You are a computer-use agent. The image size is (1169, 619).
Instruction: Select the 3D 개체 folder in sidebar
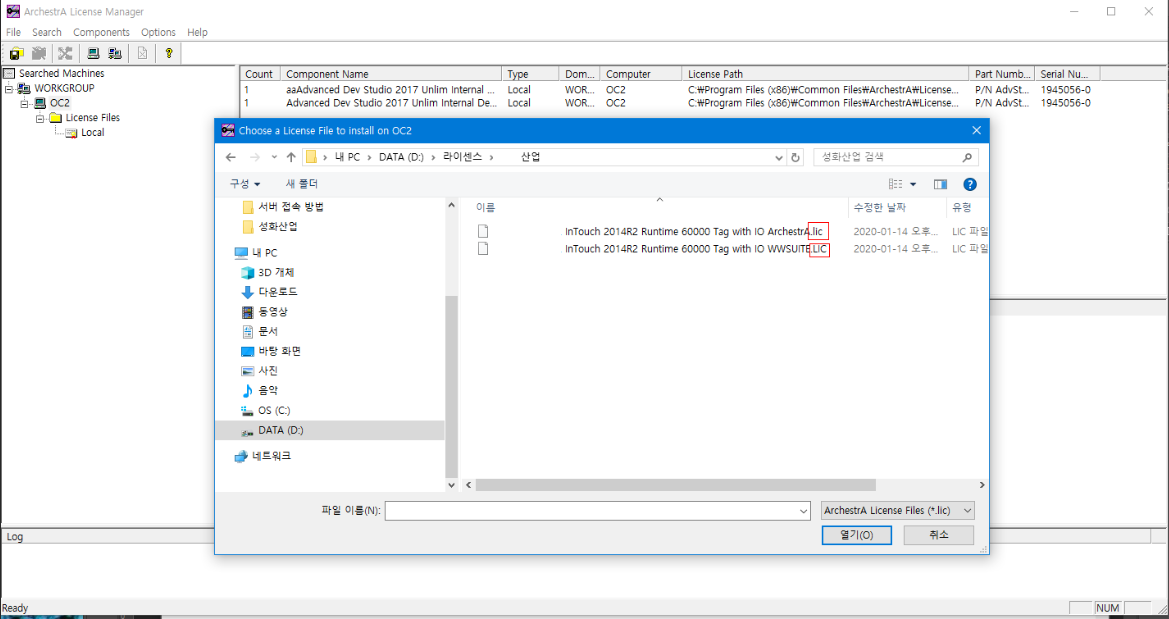[269, 272]
